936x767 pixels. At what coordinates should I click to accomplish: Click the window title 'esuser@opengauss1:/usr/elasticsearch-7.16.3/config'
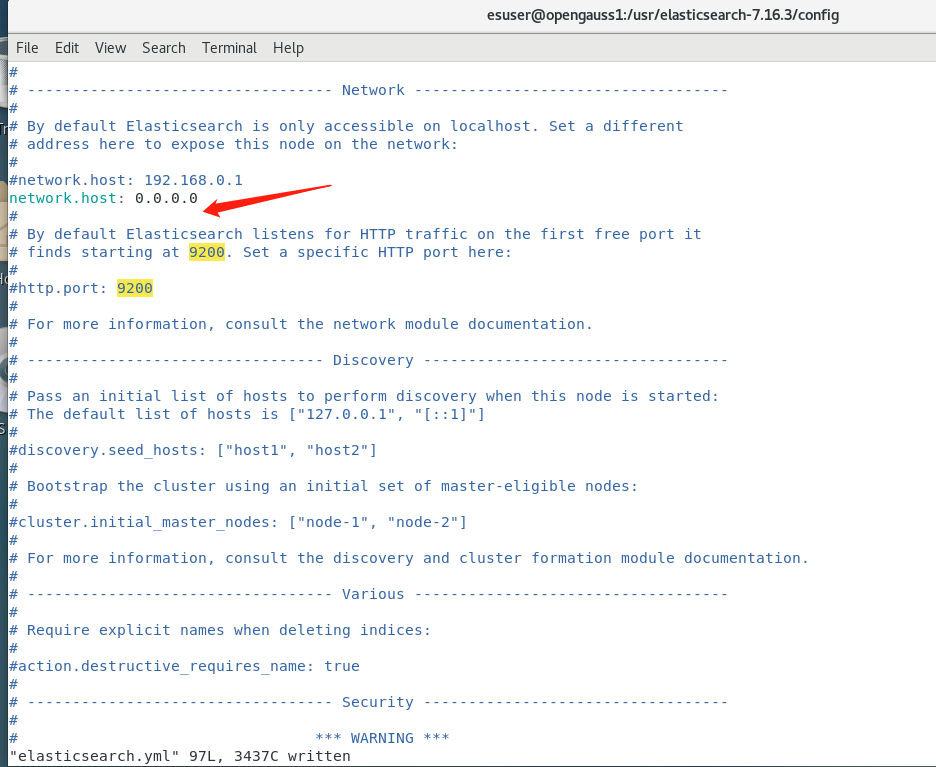[663, 15]
